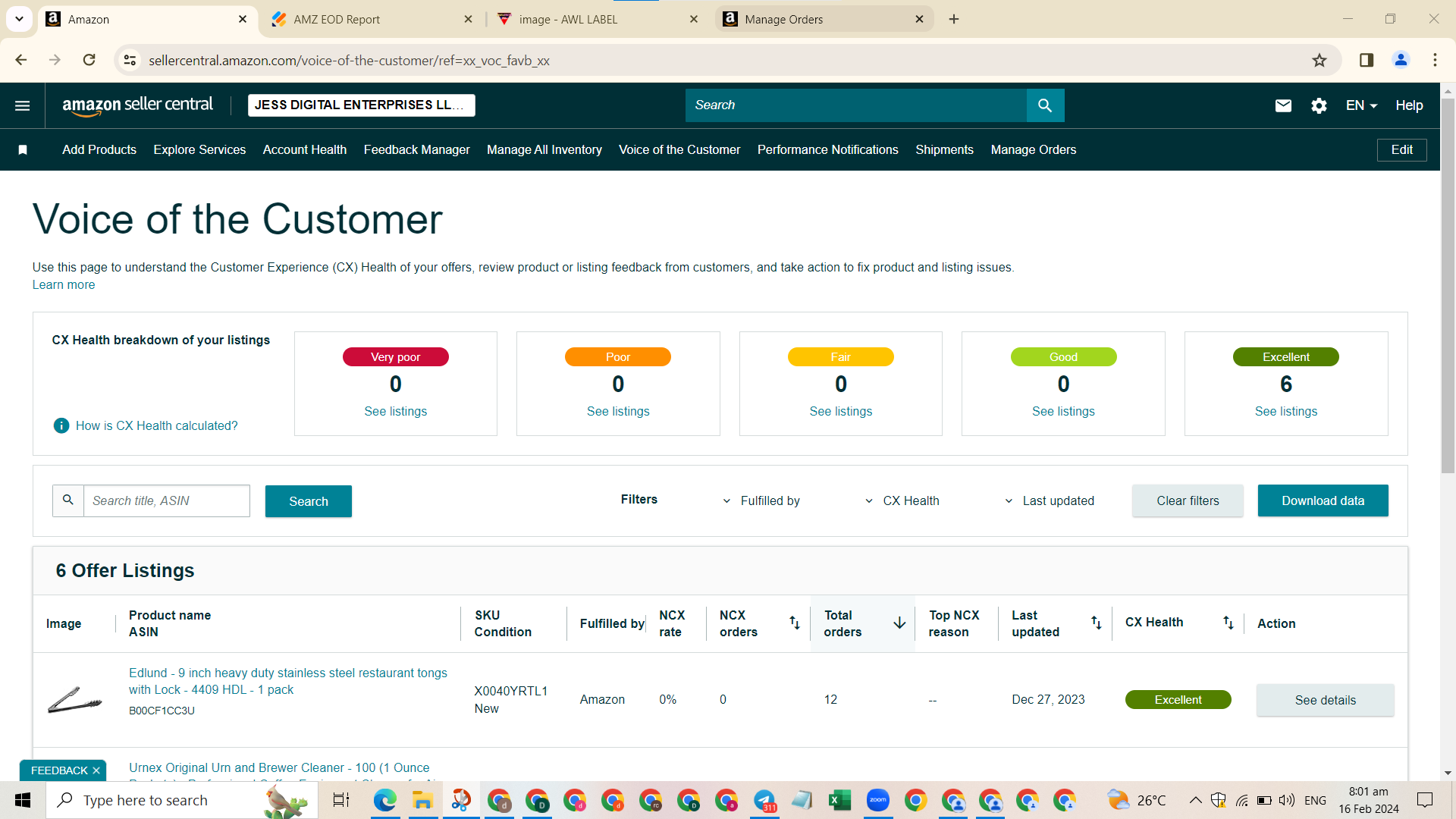Open Excel from the taskbar

[x=839, y=800]
